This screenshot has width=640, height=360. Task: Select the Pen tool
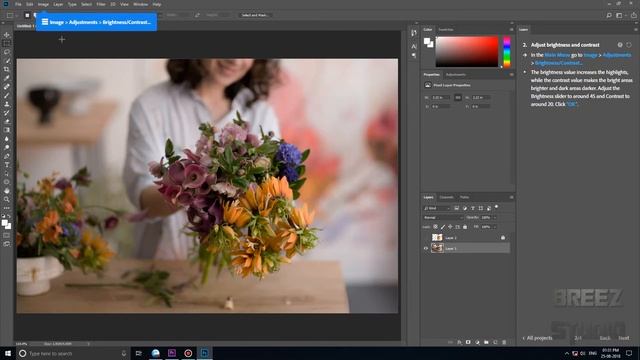point(7,156)
